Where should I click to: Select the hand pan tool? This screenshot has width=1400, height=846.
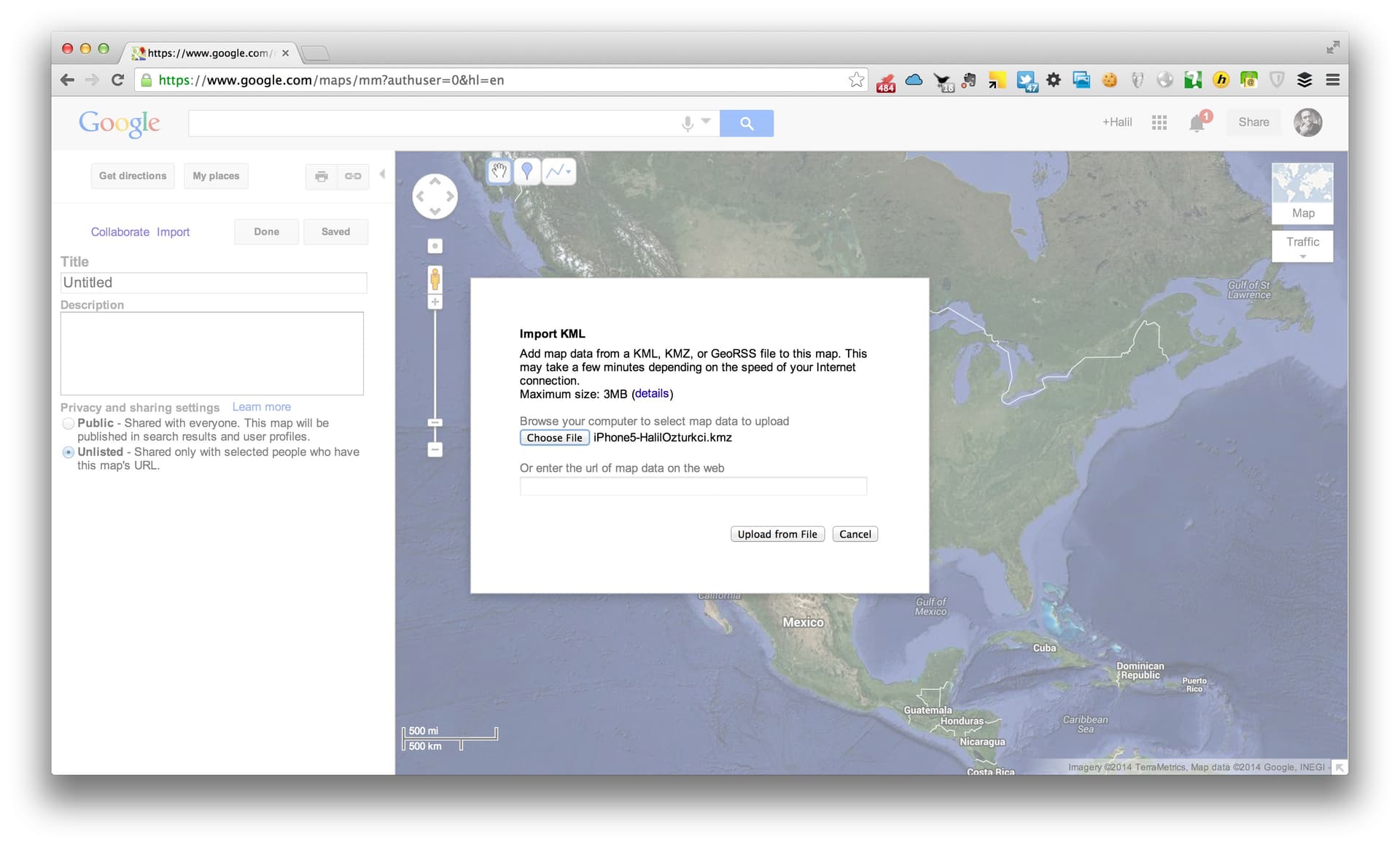[x=499, y=171]
